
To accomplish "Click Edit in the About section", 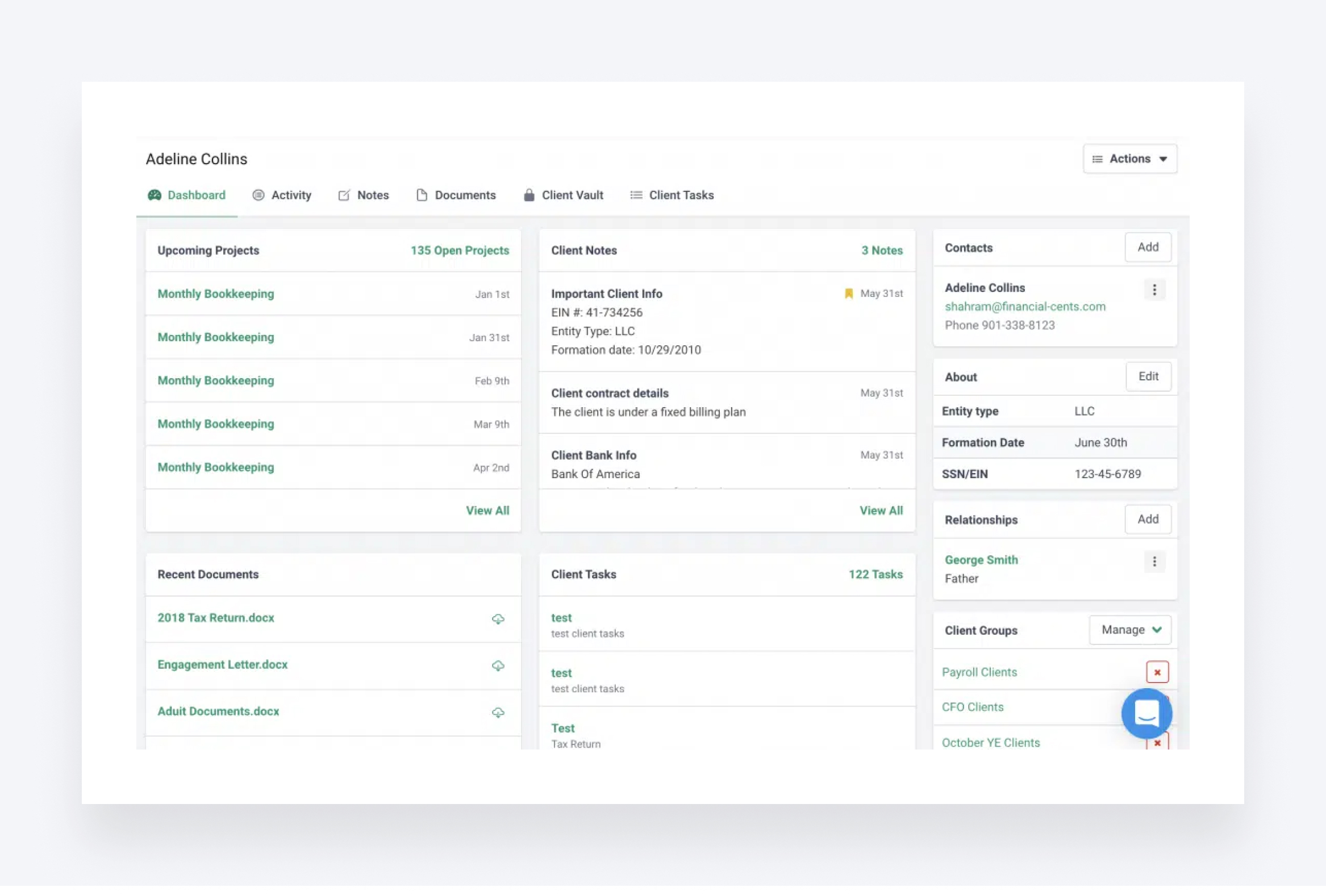I will click(x=1148, y=376).
